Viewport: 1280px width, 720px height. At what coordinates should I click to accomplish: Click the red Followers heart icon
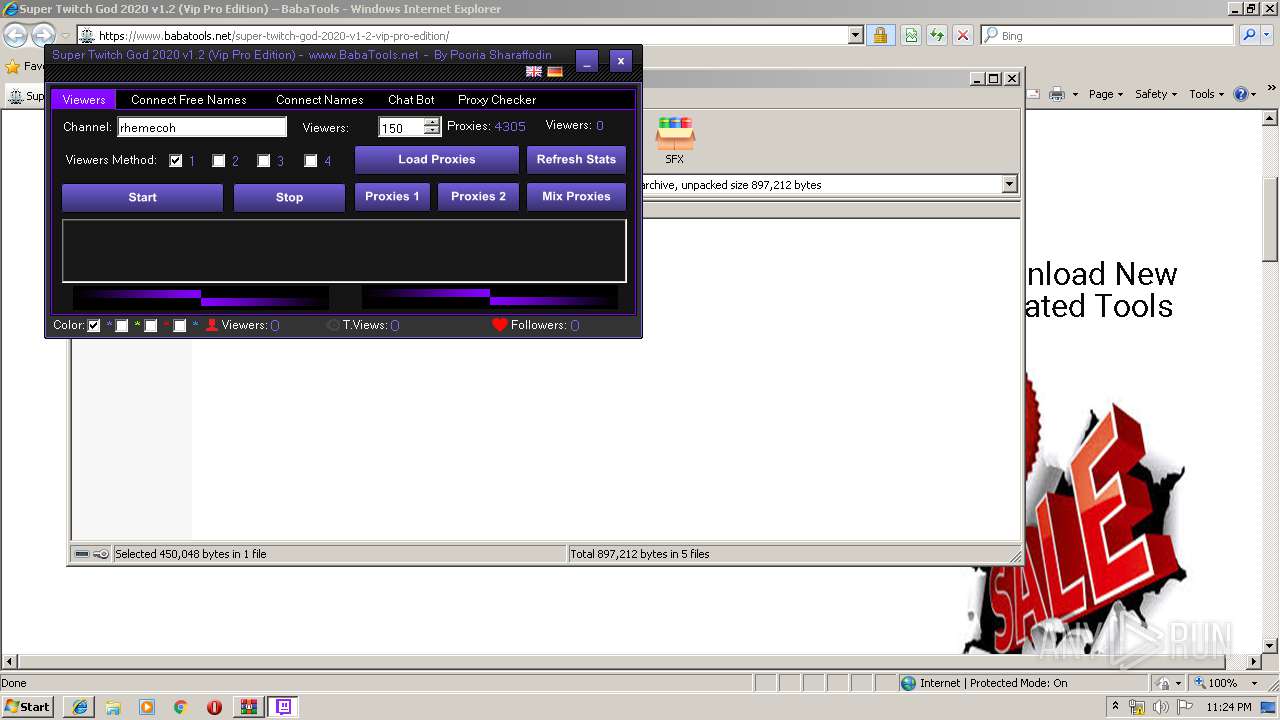tap(500, 325)
